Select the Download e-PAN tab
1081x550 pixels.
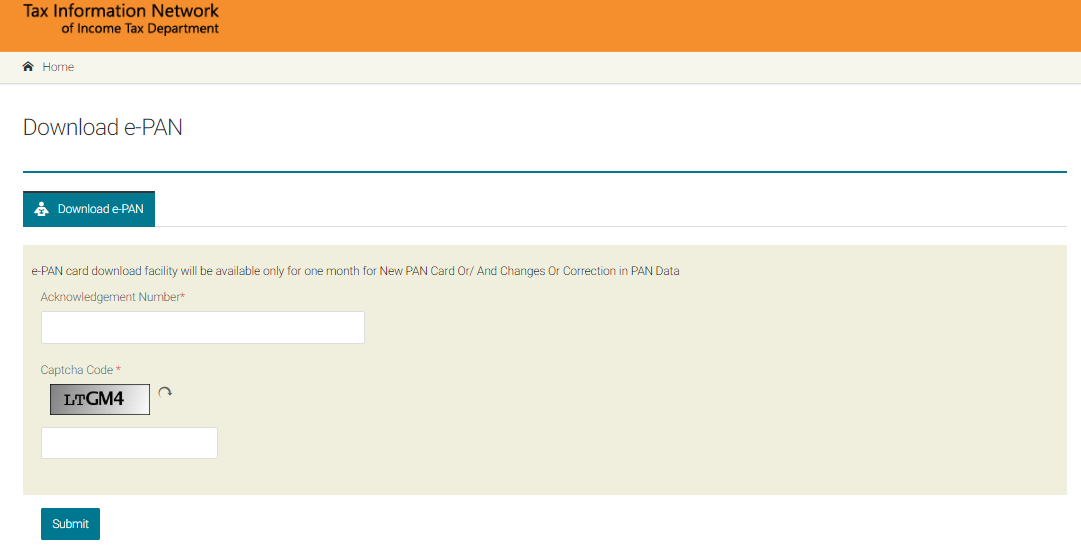point(89,209)
